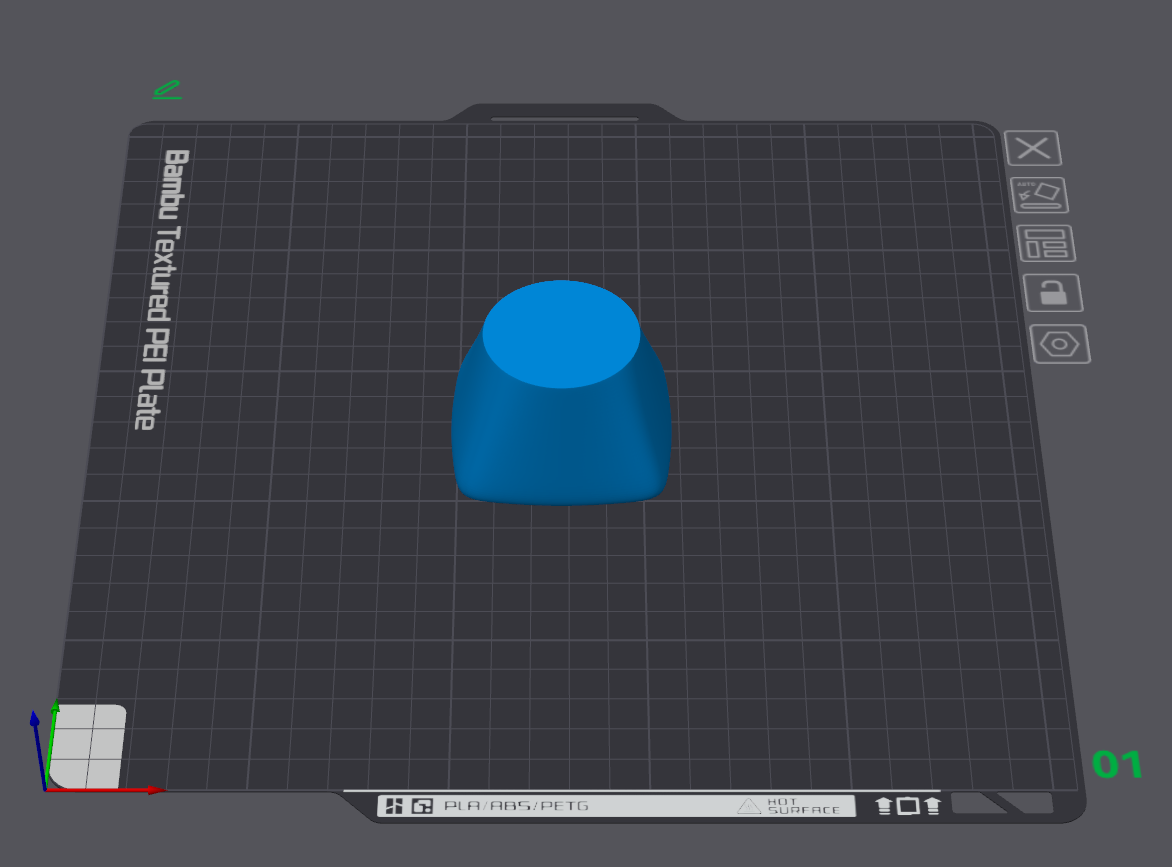Remove all objects with the plate X icon
Viewport: 1172px width, 867px height.
[x=1033, y=148]
